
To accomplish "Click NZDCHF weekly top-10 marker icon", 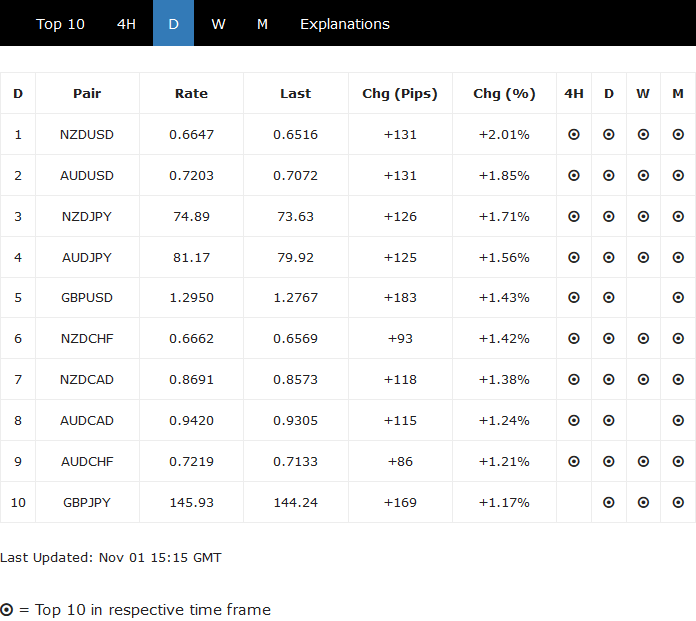I will click(643, 339).
